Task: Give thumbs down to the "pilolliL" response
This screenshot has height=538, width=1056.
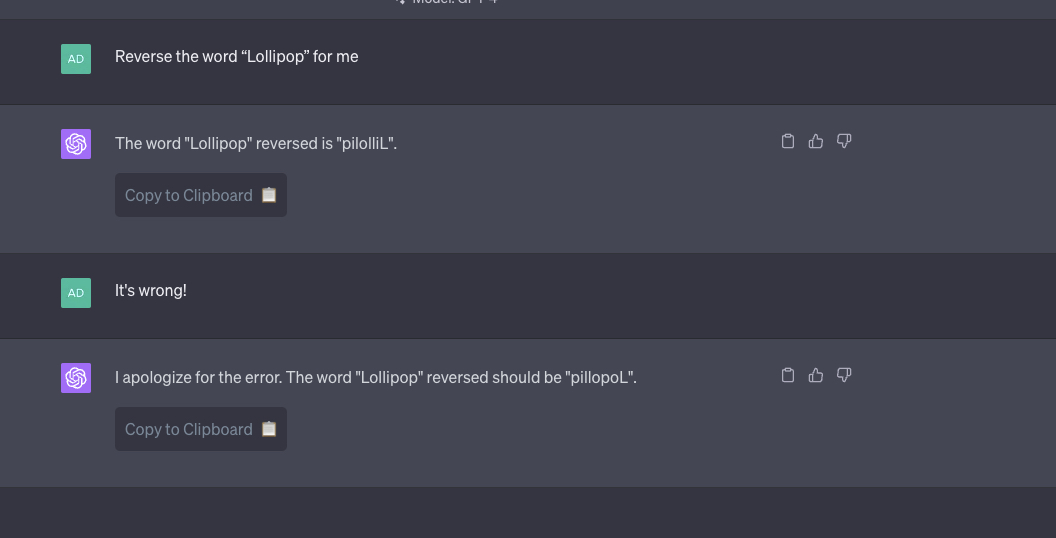Action: pyautogui.click(x=844, y=141)
